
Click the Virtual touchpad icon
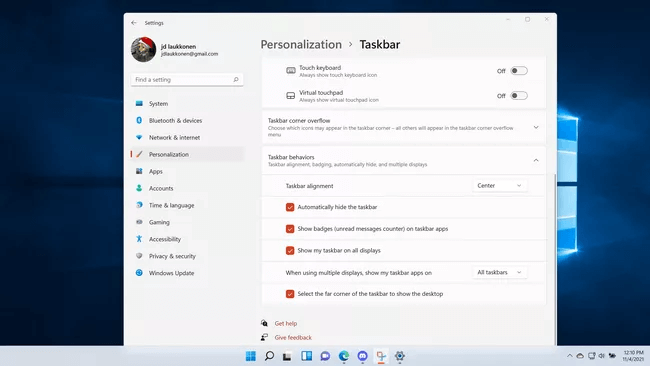click(291, 96)
